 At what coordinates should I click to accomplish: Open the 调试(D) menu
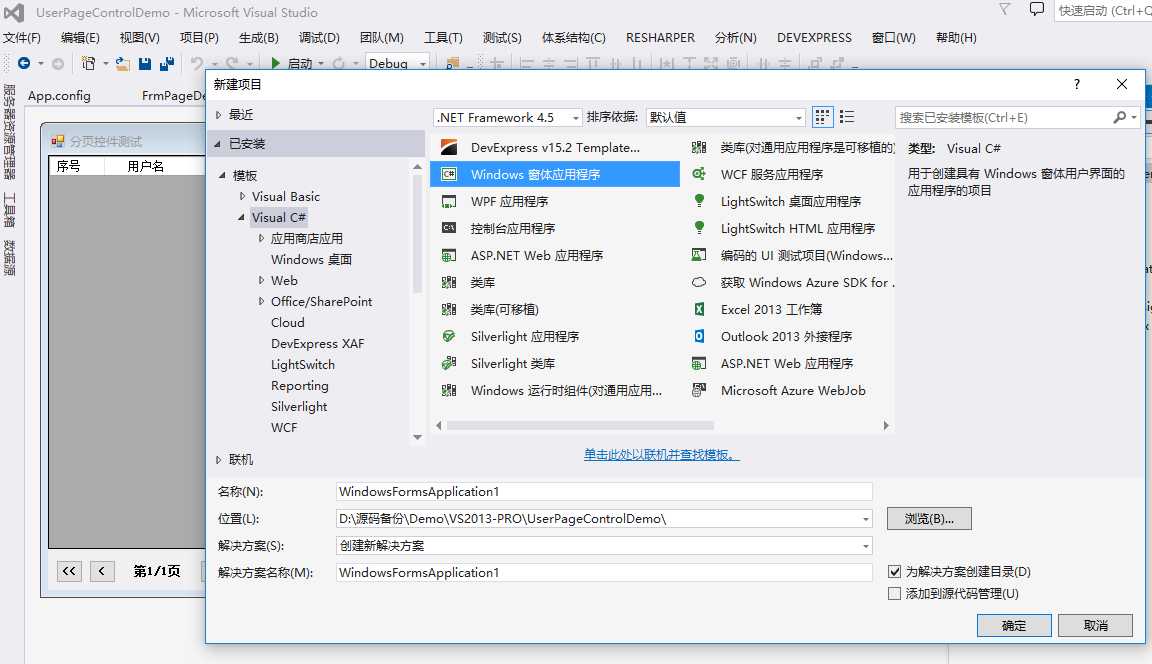(x=319, y=37)
